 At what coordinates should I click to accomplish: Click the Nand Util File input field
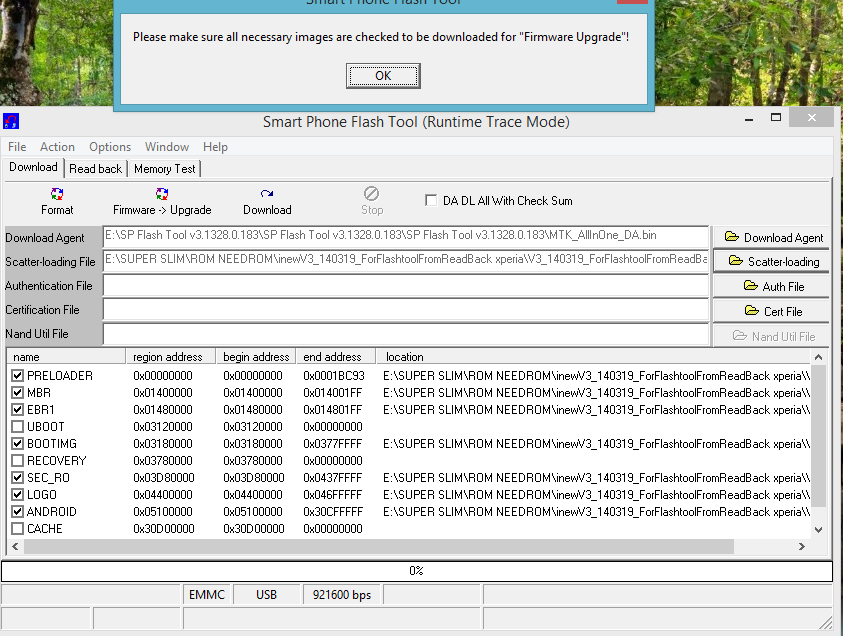tap(406, 334)
